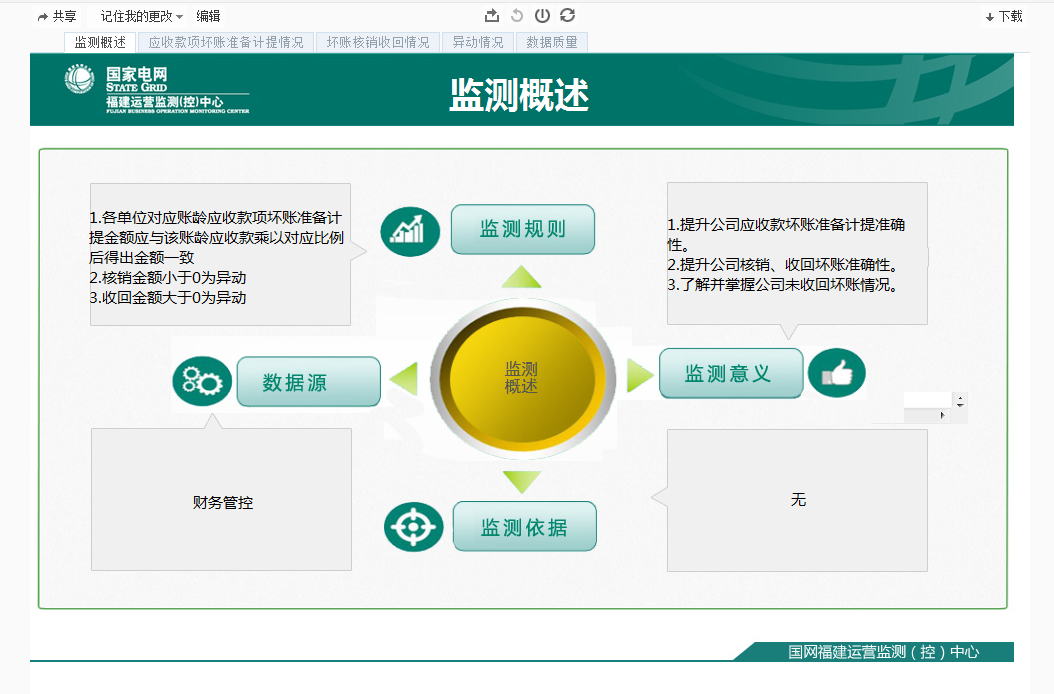Switch to the 监测概述 tab

(100, 42)
